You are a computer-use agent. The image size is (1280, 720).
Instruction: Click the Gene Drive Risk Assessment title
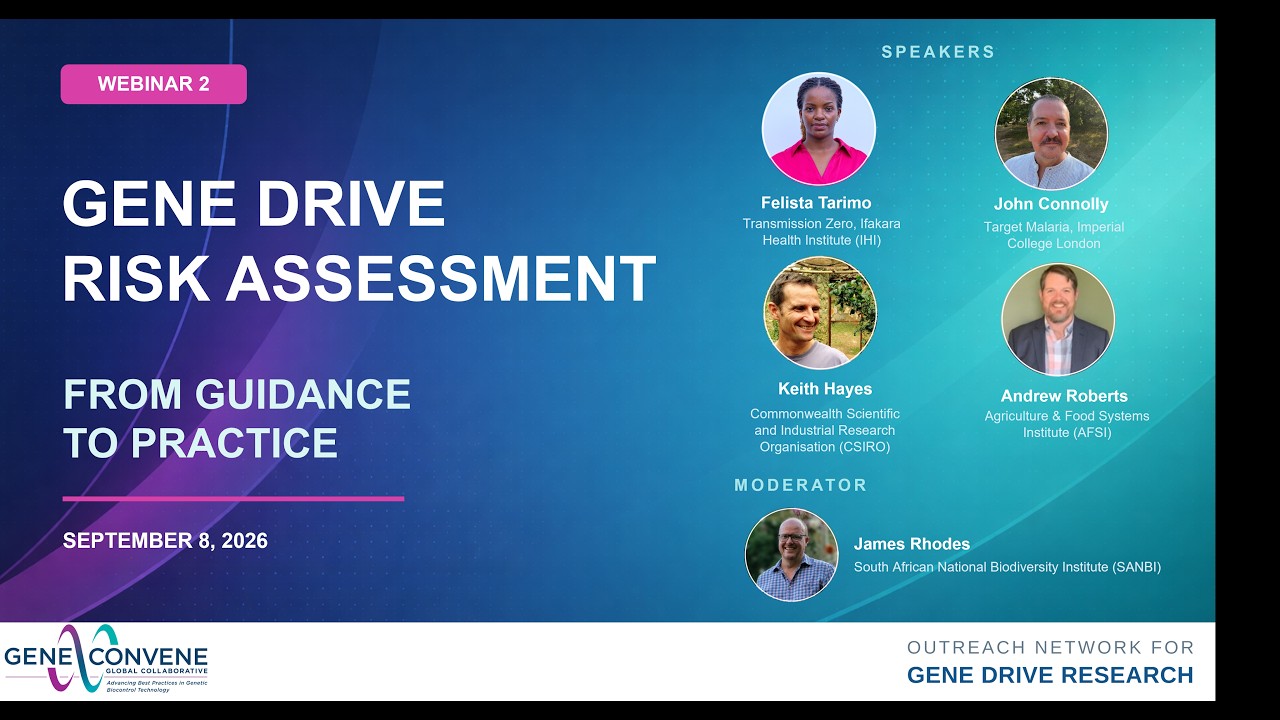point(359,241)
